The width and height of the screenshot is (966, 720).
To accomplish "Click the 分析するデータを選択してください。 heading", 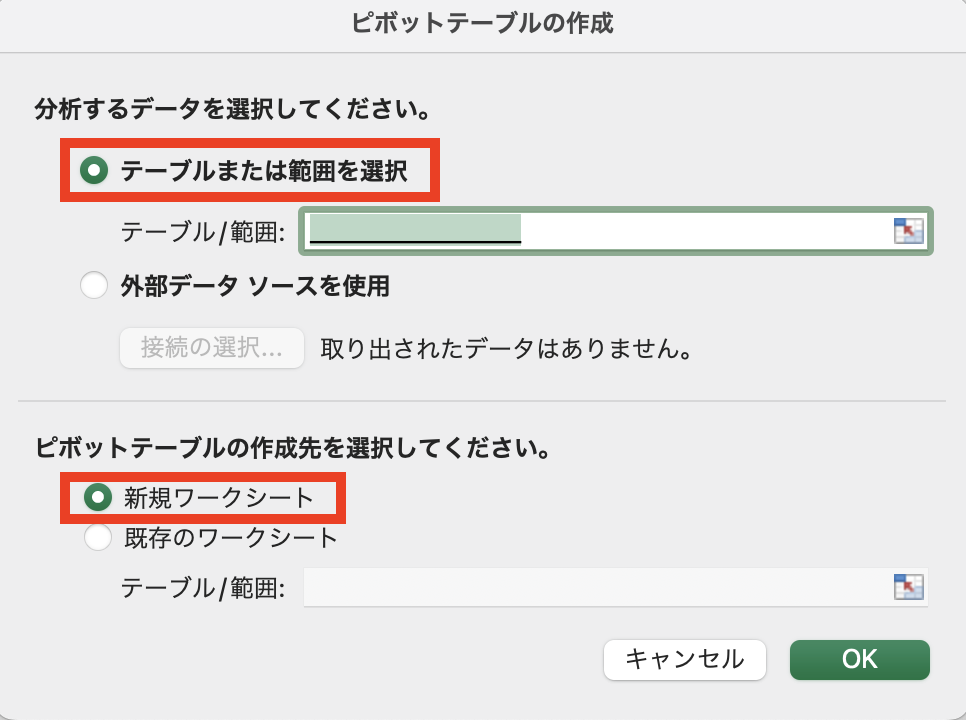I will (239, 107).
